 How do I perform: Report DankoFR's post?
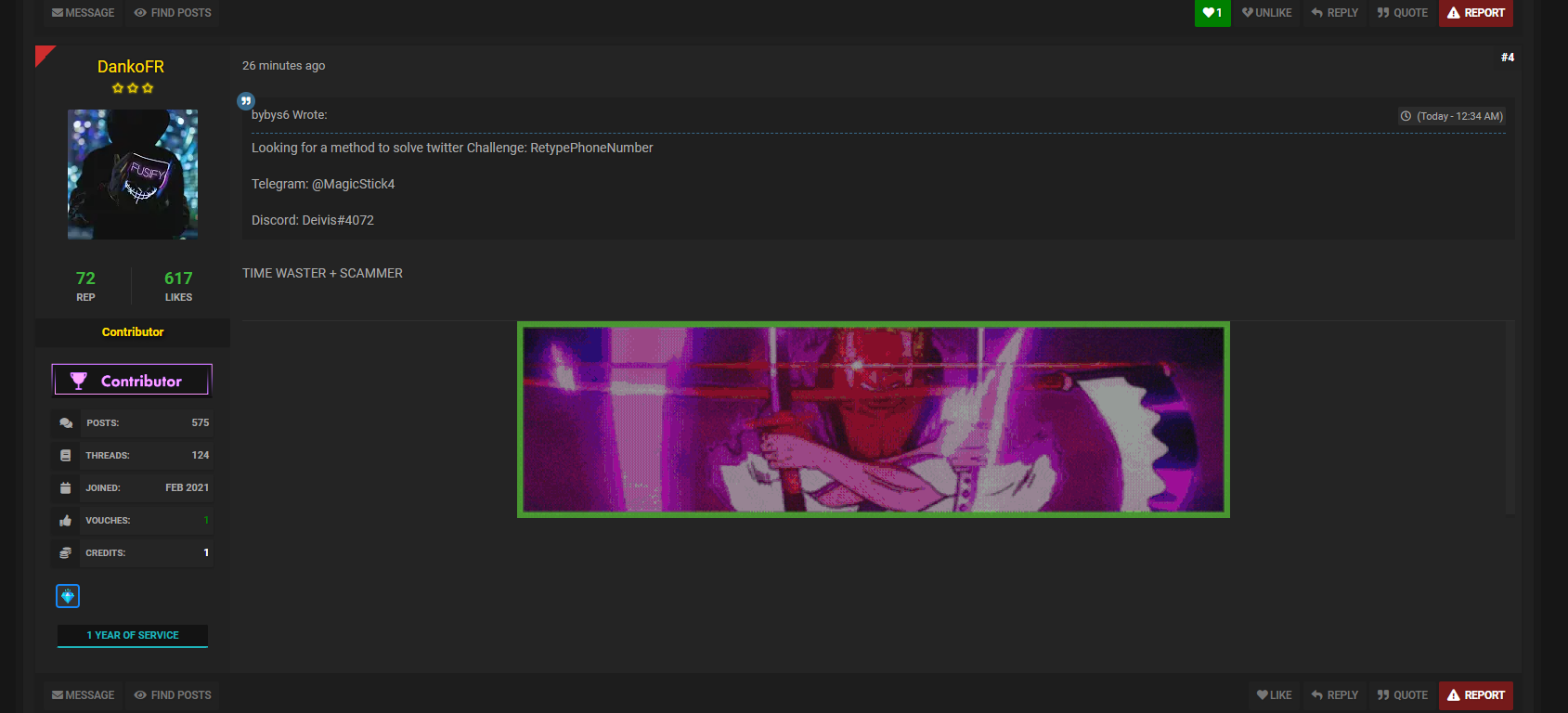pyautogui.click(x=1476, y=695)
